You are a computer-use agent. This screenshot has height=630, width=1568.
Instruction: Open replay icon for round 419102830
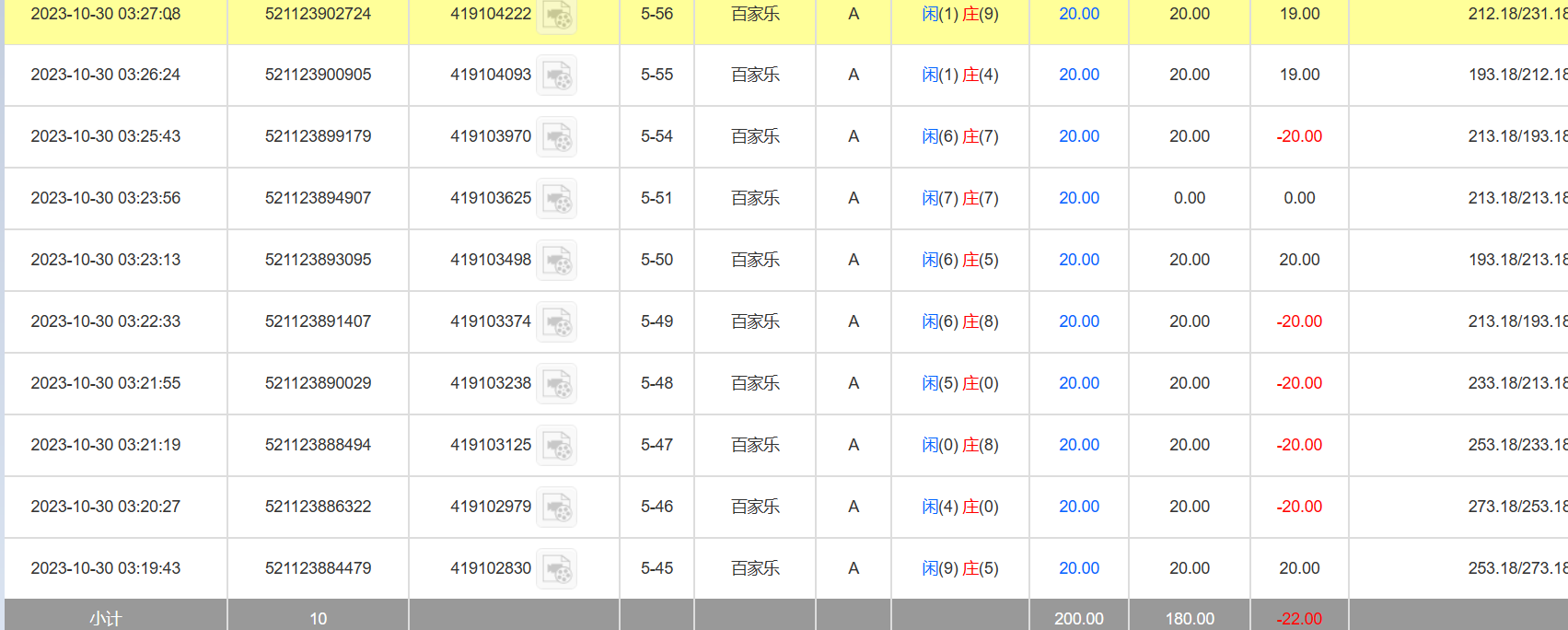tap(556, 569)
